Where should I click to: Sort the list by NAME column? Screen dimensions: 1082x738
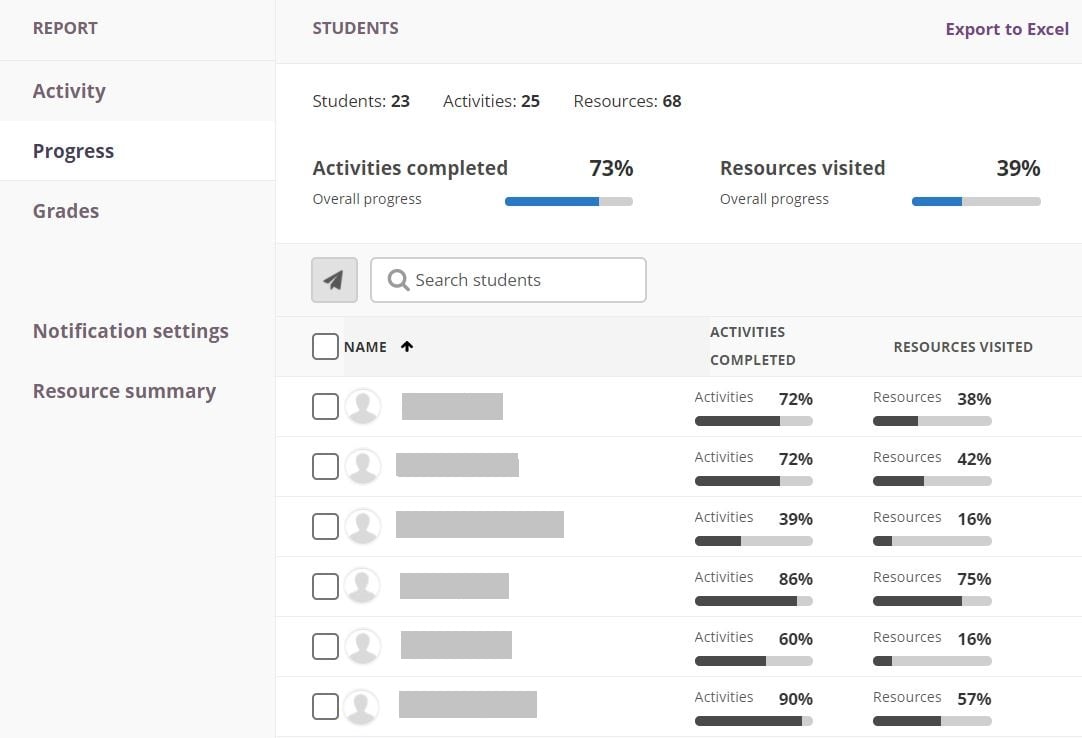[x=365, y=347]
